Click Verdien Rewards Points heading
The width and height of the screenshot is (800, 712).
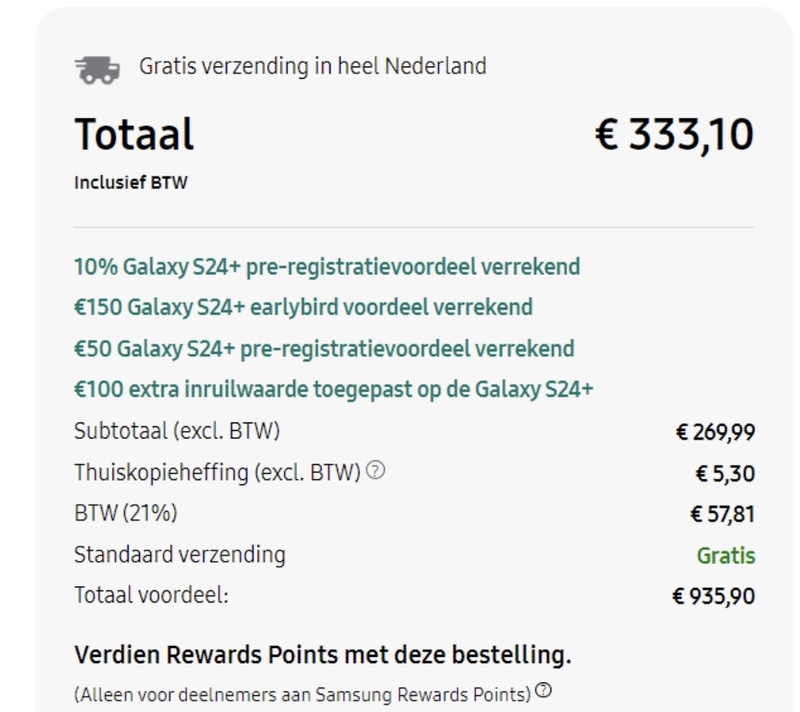click(323, 655)
